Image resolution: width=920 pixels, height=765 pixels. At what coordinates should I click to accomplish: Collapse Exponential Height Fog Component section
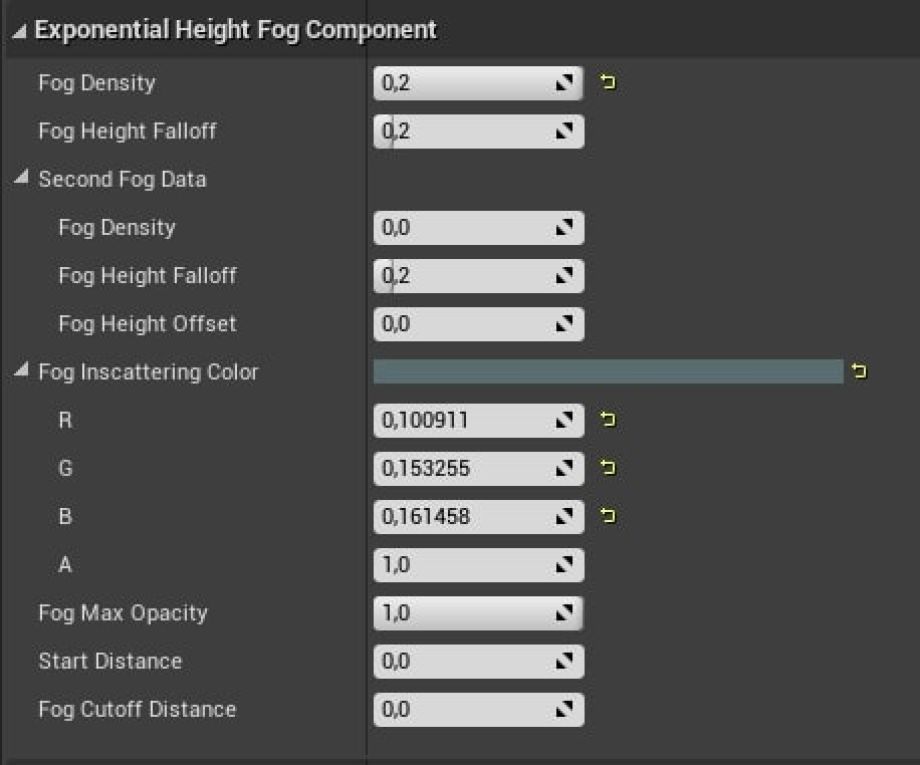[x=20, y=30]
